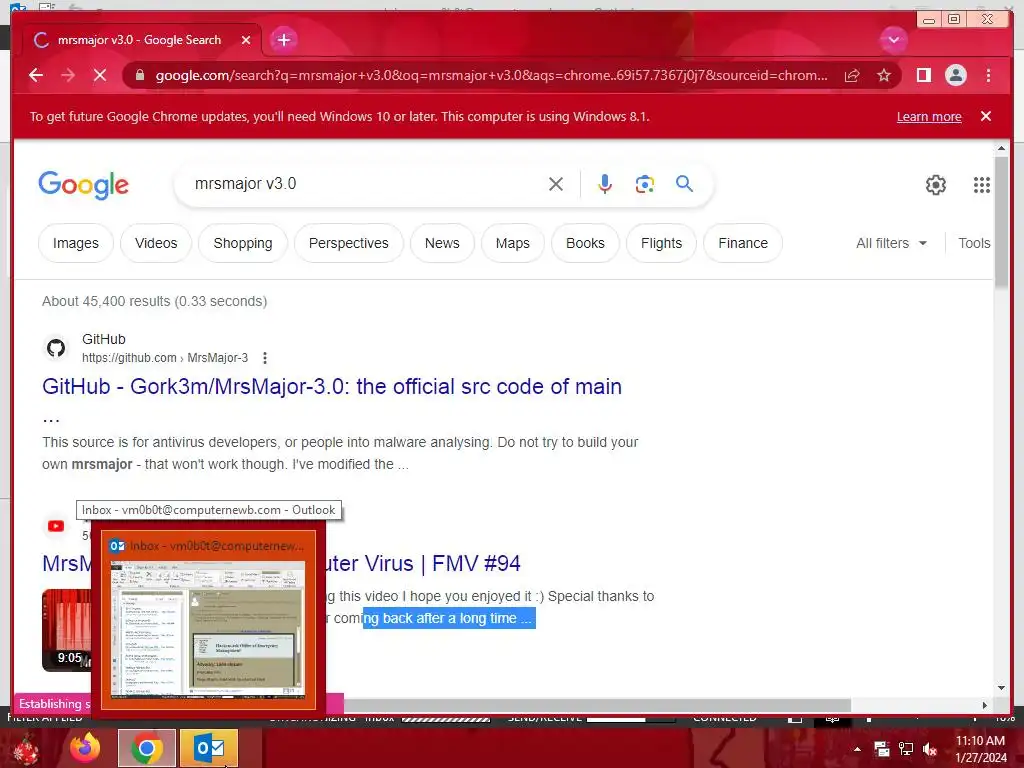This screenshot has height=768, width=1024.
Task: Switch to Chrome in the taskbar
Action: click(x=147, y=748)
